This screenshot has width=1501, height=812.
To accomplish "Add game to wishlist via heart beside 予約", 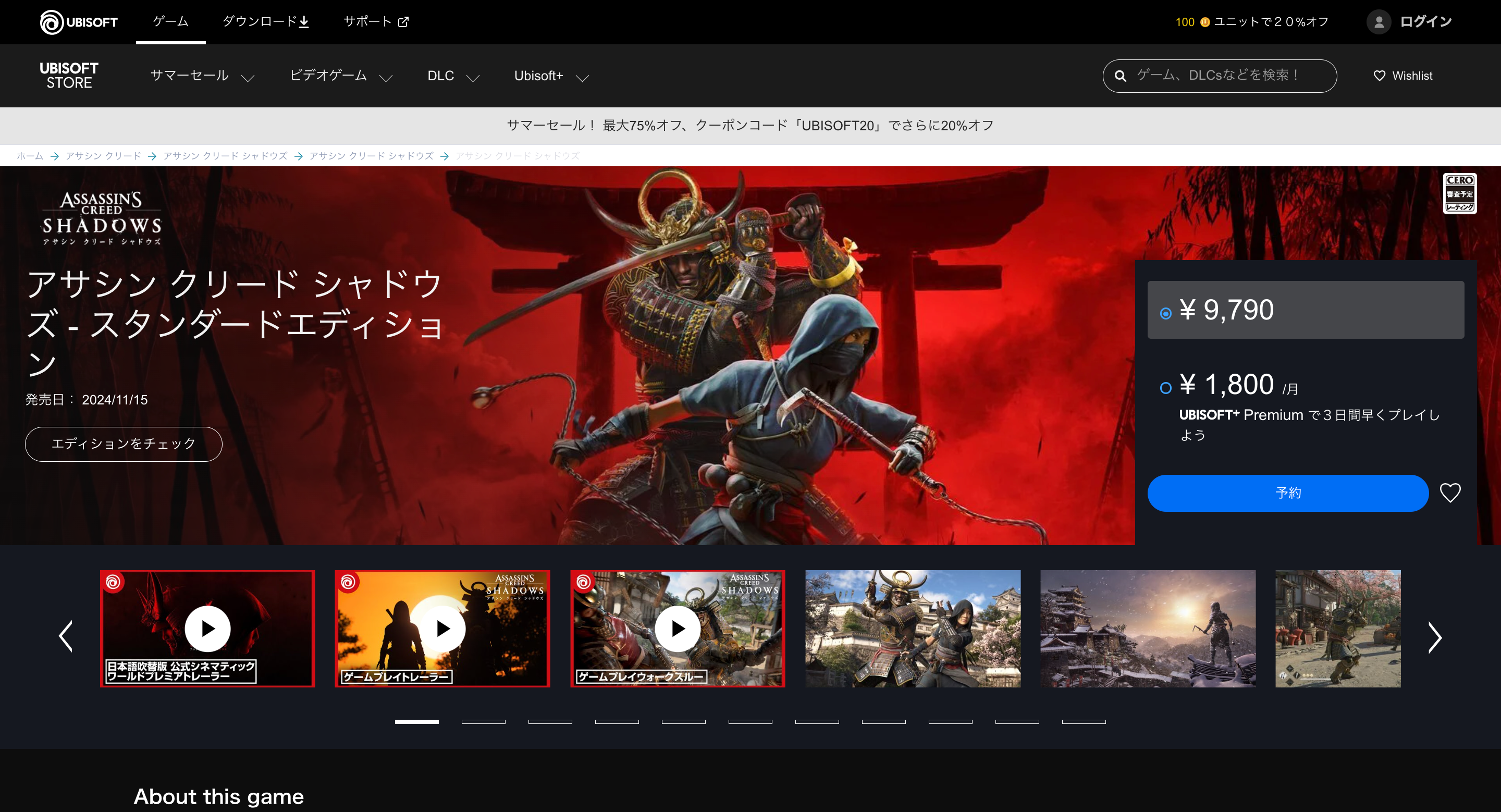I will coord(1450,493).
